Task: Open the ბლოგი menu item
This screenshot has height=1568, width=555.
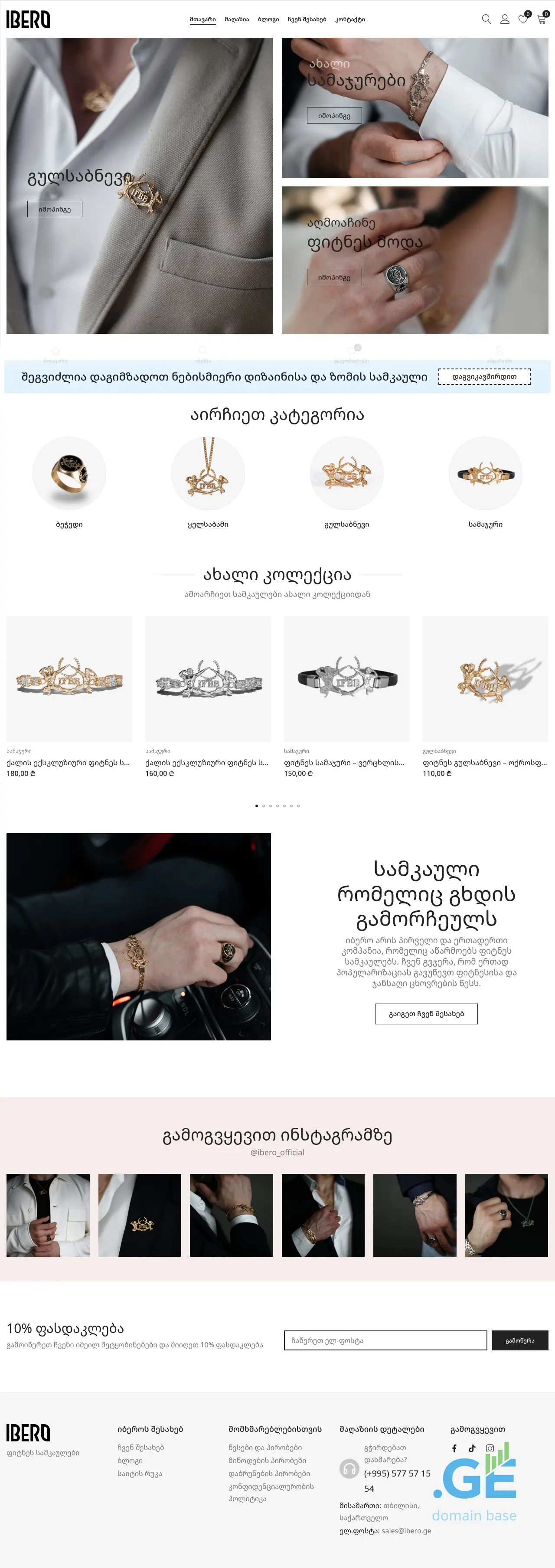Action: coord(268,20)
